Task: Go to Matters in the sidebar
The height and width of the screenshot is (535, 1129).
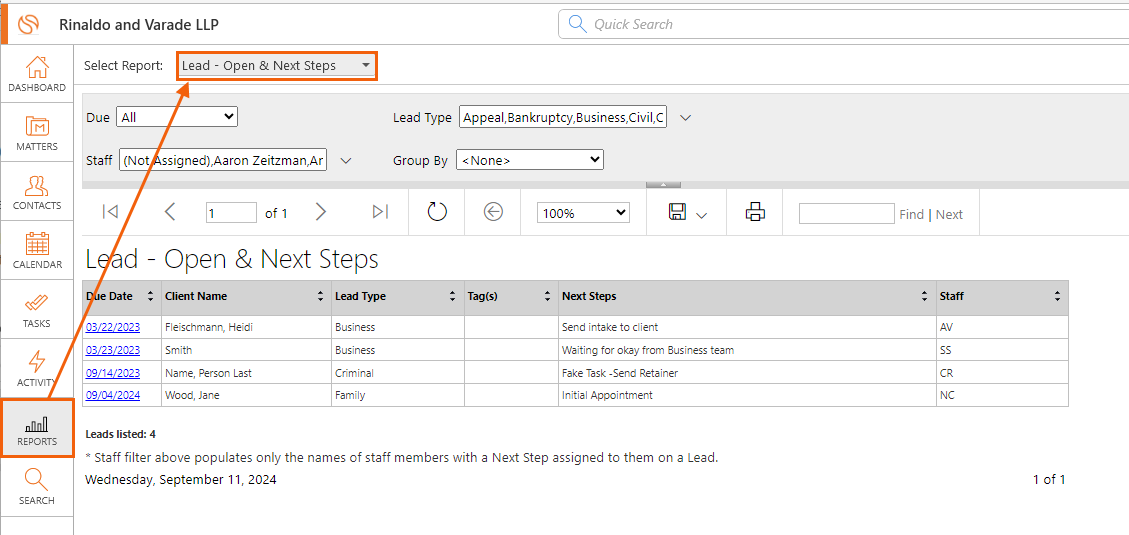Action: click(x=37, y=132)
